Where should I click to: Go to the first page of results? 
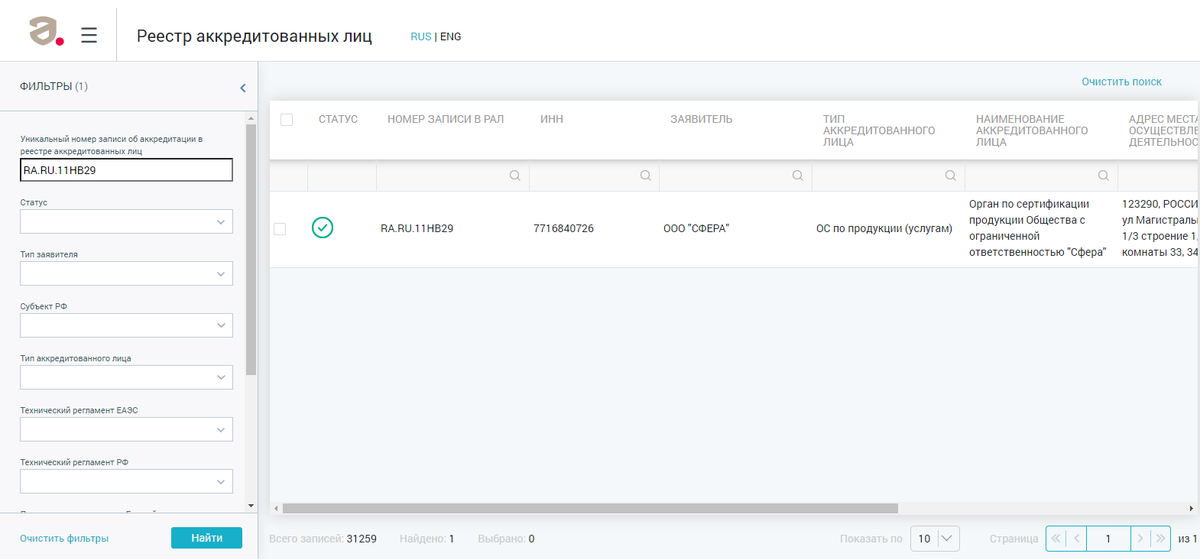[1056, 538]
